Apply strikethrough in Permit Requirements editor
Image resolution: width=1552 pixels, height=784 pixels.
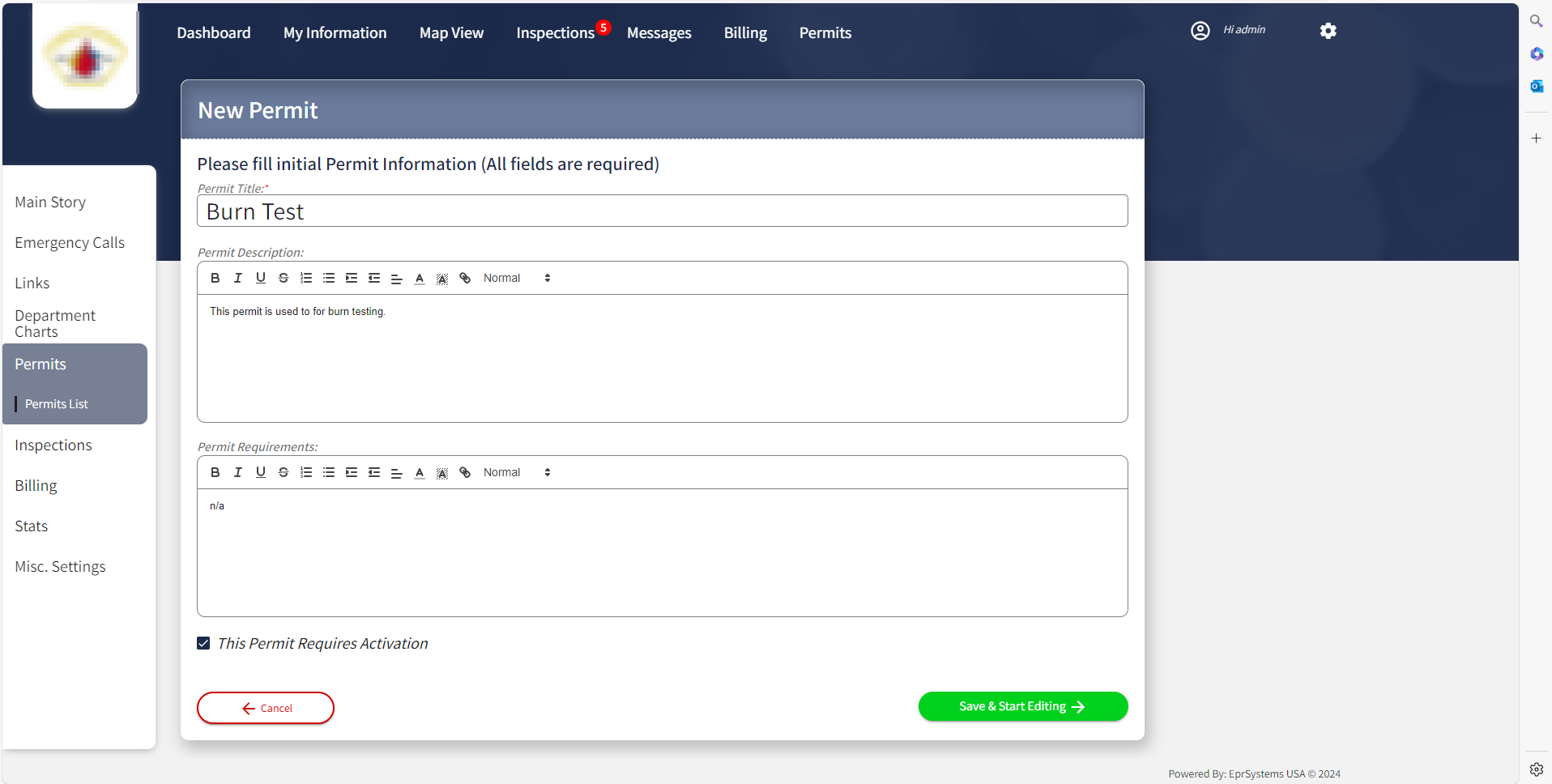coord(284,472)
